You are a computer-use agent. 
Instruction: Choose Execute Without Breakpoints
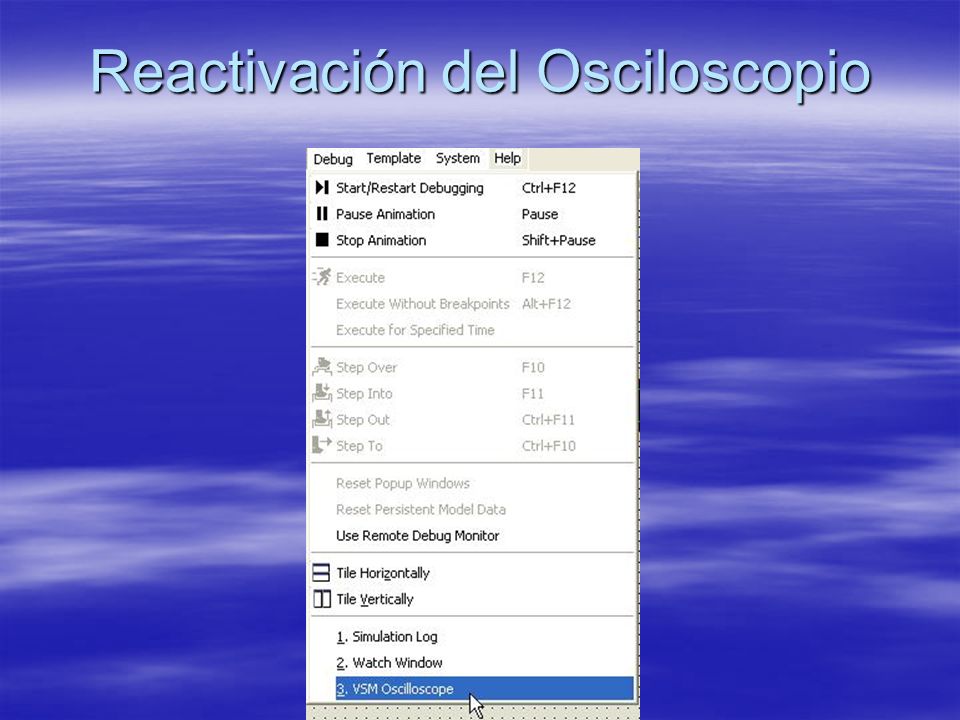[x=473, y=304]
